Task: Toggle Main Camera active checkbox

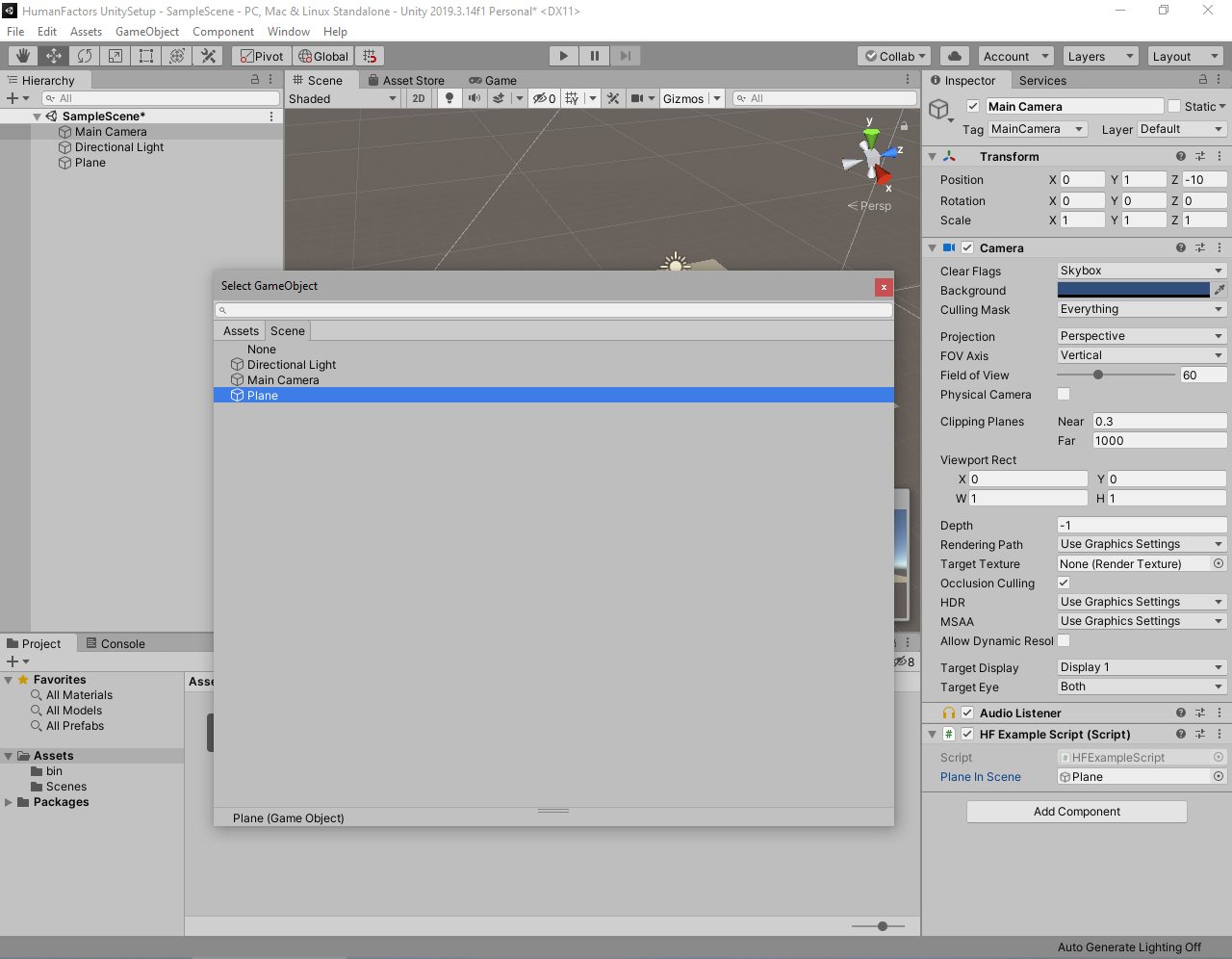Action: point(973,106)
